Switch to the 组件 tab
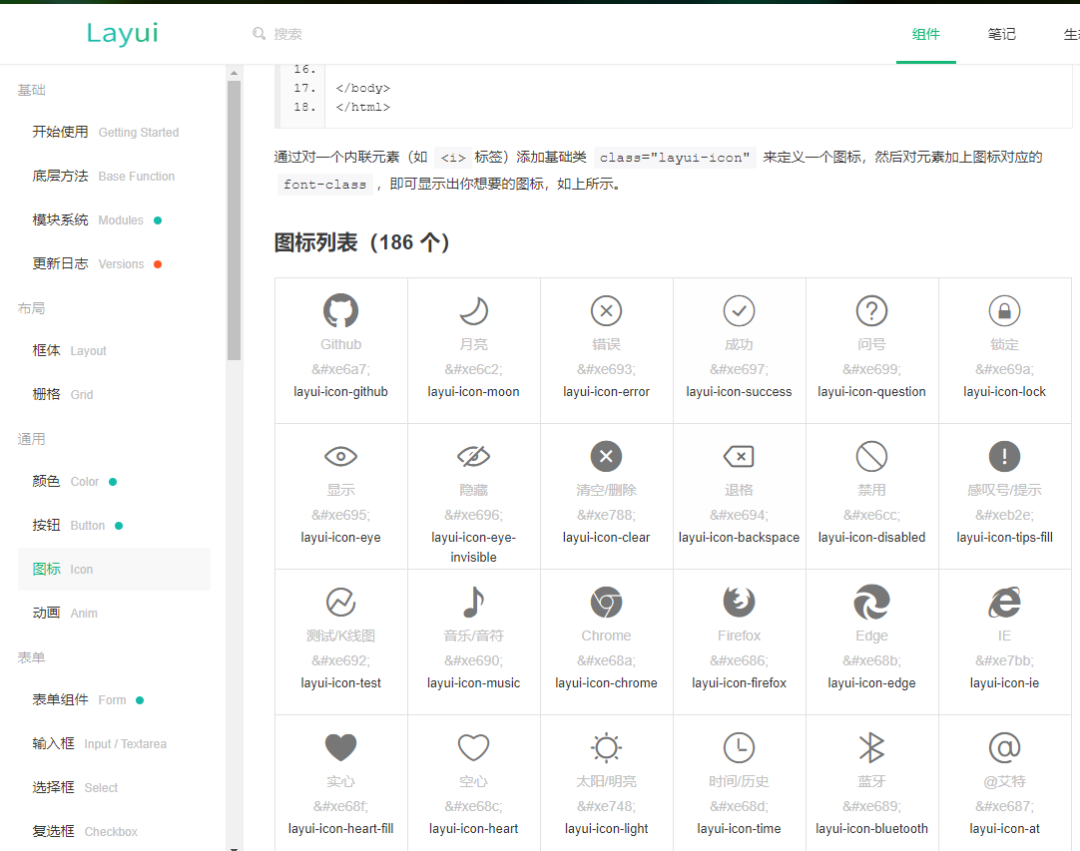 click(926, 34)
